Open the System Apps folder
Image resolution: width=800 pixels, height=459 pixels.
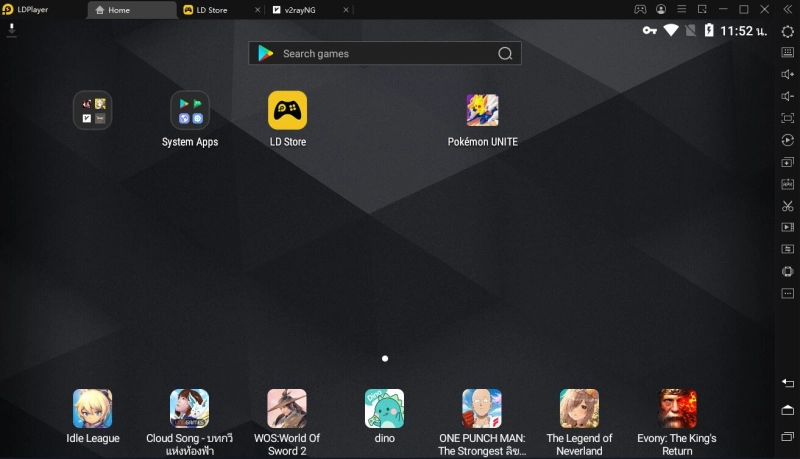pos(190,110)
